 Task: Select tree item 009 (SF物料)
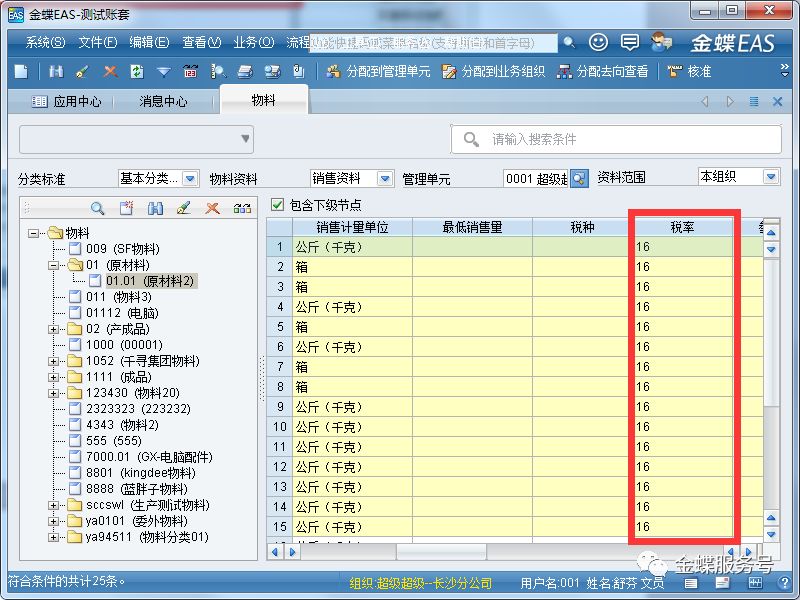pos(122,249)
